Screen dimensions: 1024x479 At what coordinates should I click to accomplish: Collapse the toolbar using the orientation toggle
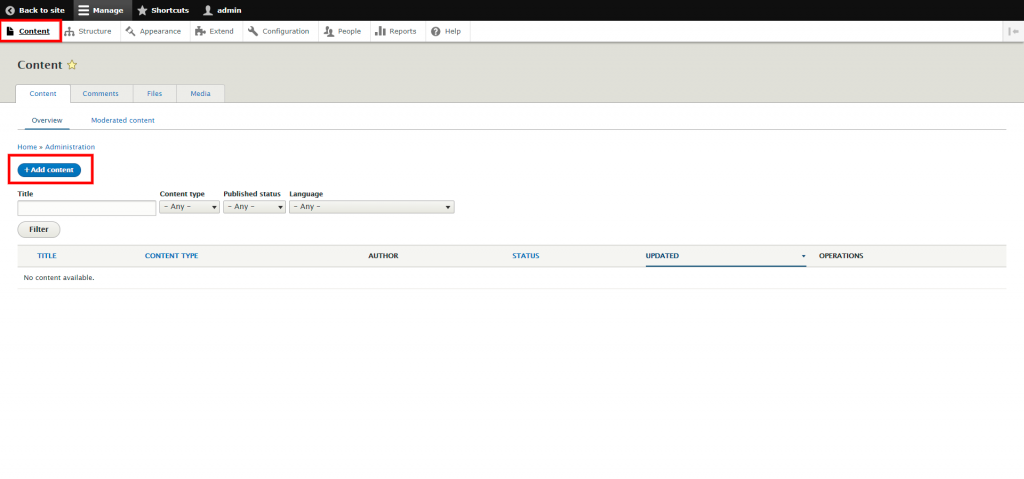pyautogui.click(x=1013, y=31)
